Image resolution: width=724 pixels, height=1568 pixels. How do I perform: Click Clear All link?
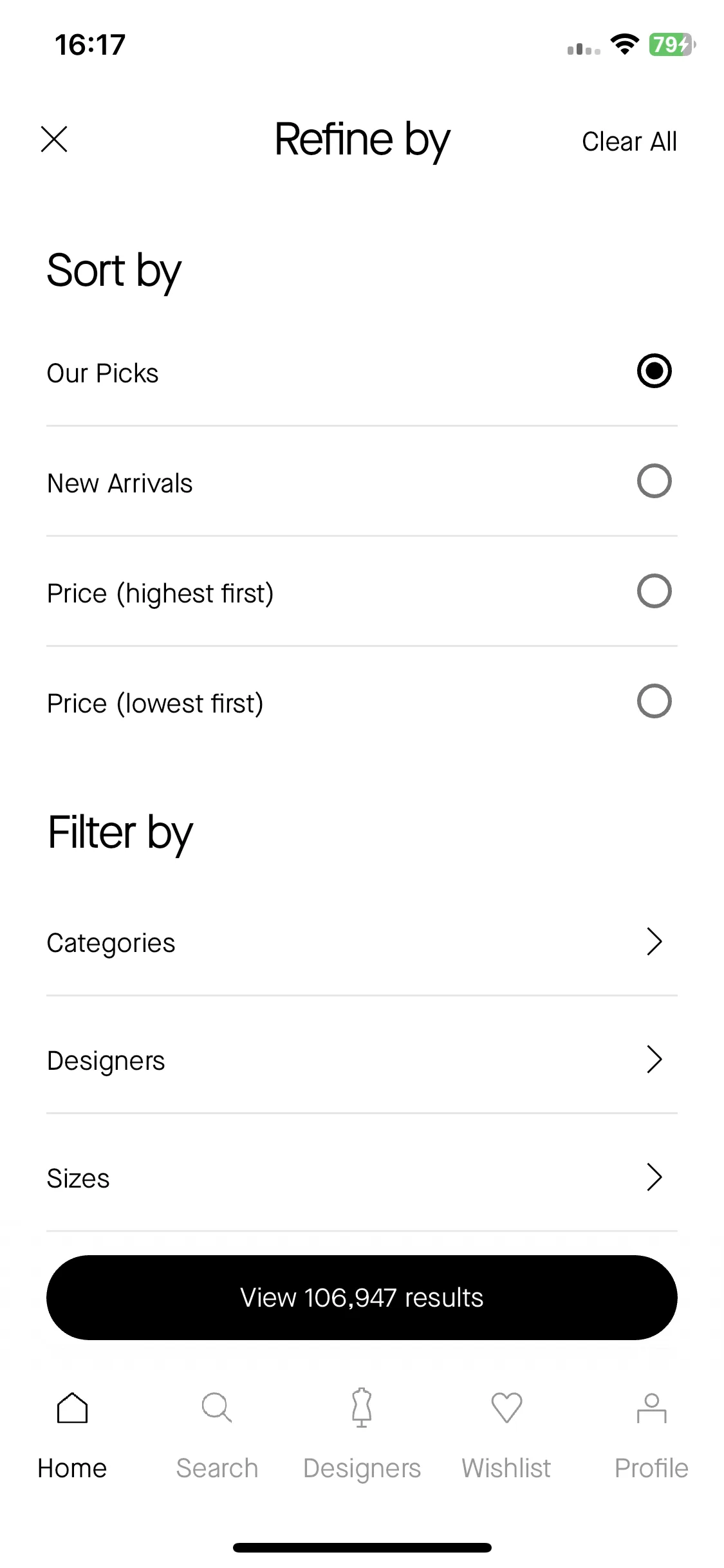click(629, 142)
